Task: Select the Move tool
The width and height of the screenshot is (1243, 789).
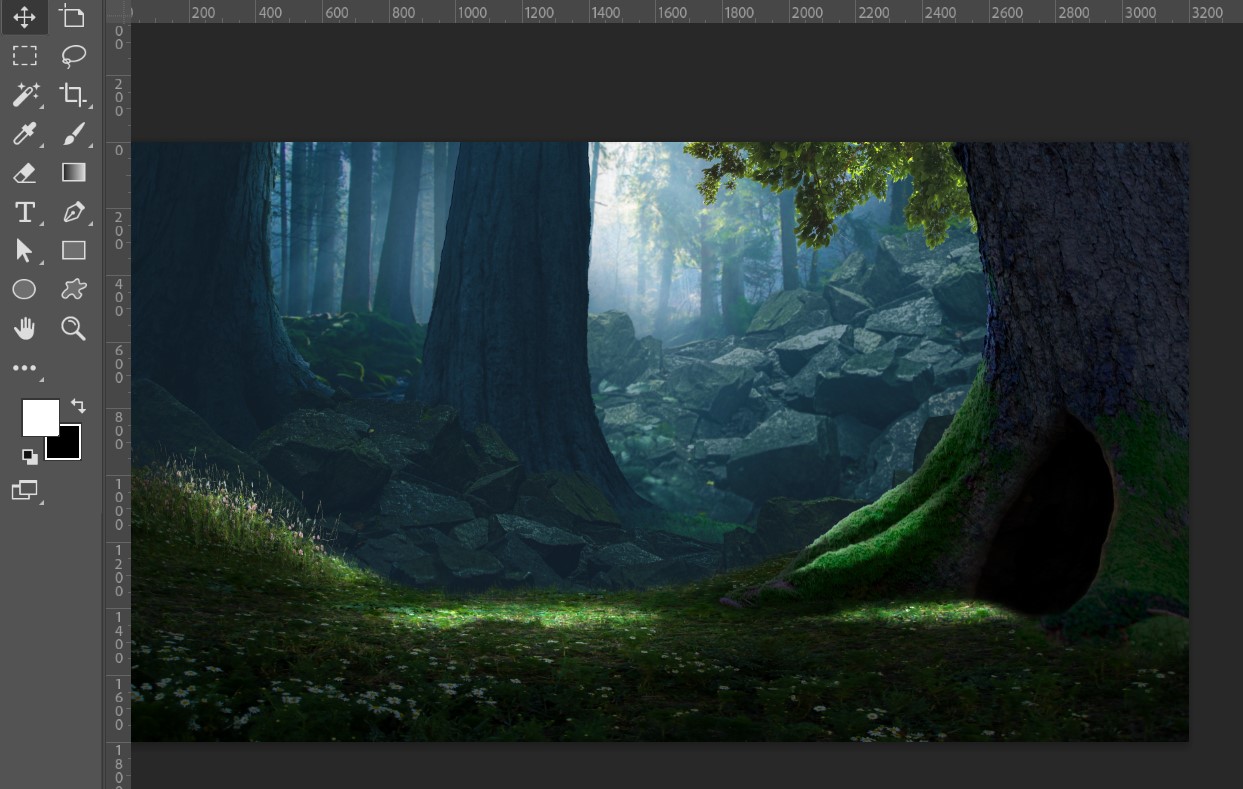Action: 24,17
